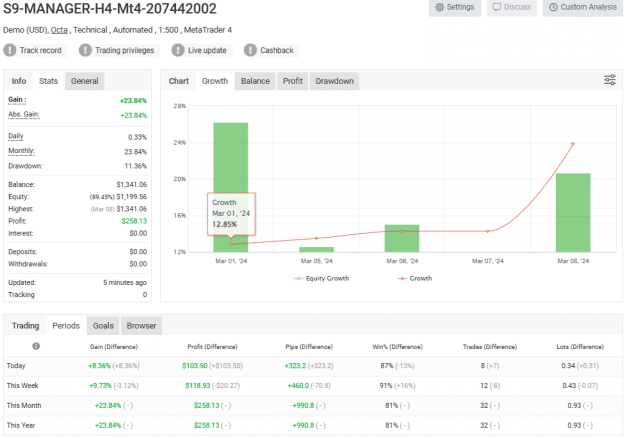
Task: Click the Discuss button
Action: pos(512,7)
